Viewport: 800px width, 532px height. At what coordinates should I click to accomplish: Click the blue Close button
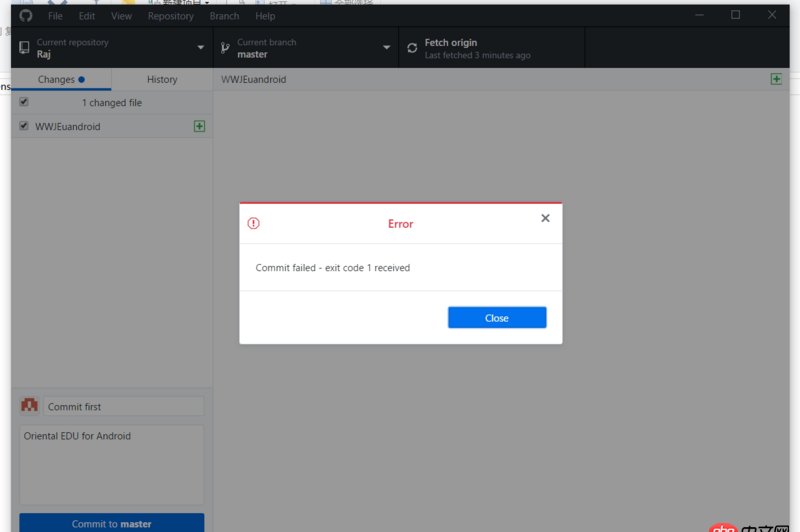[497, 317]
